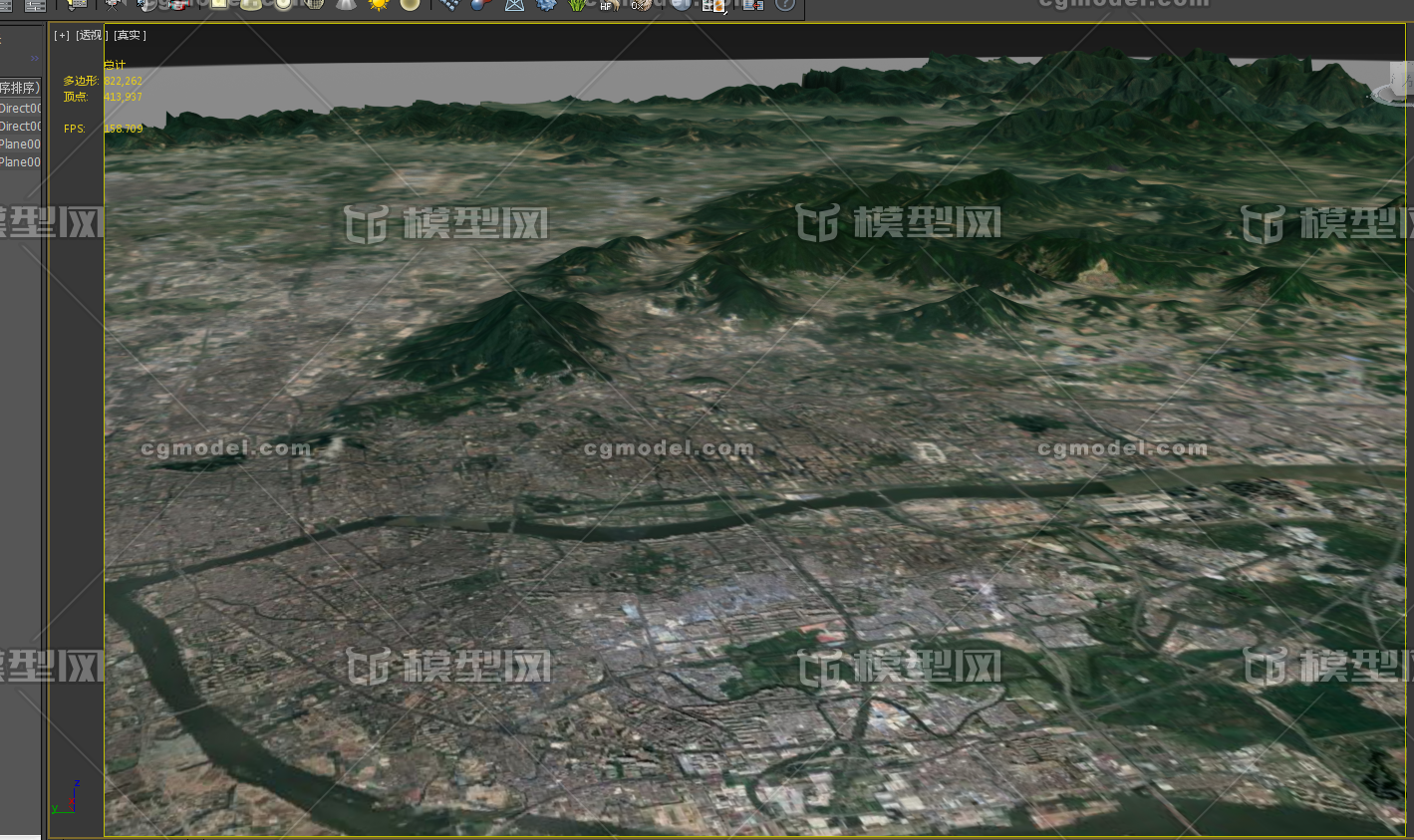Click the cone primitive icon in toolbar
Image resolution: width=1414 pixels, height=840 pixels.
tap(346, 4)
